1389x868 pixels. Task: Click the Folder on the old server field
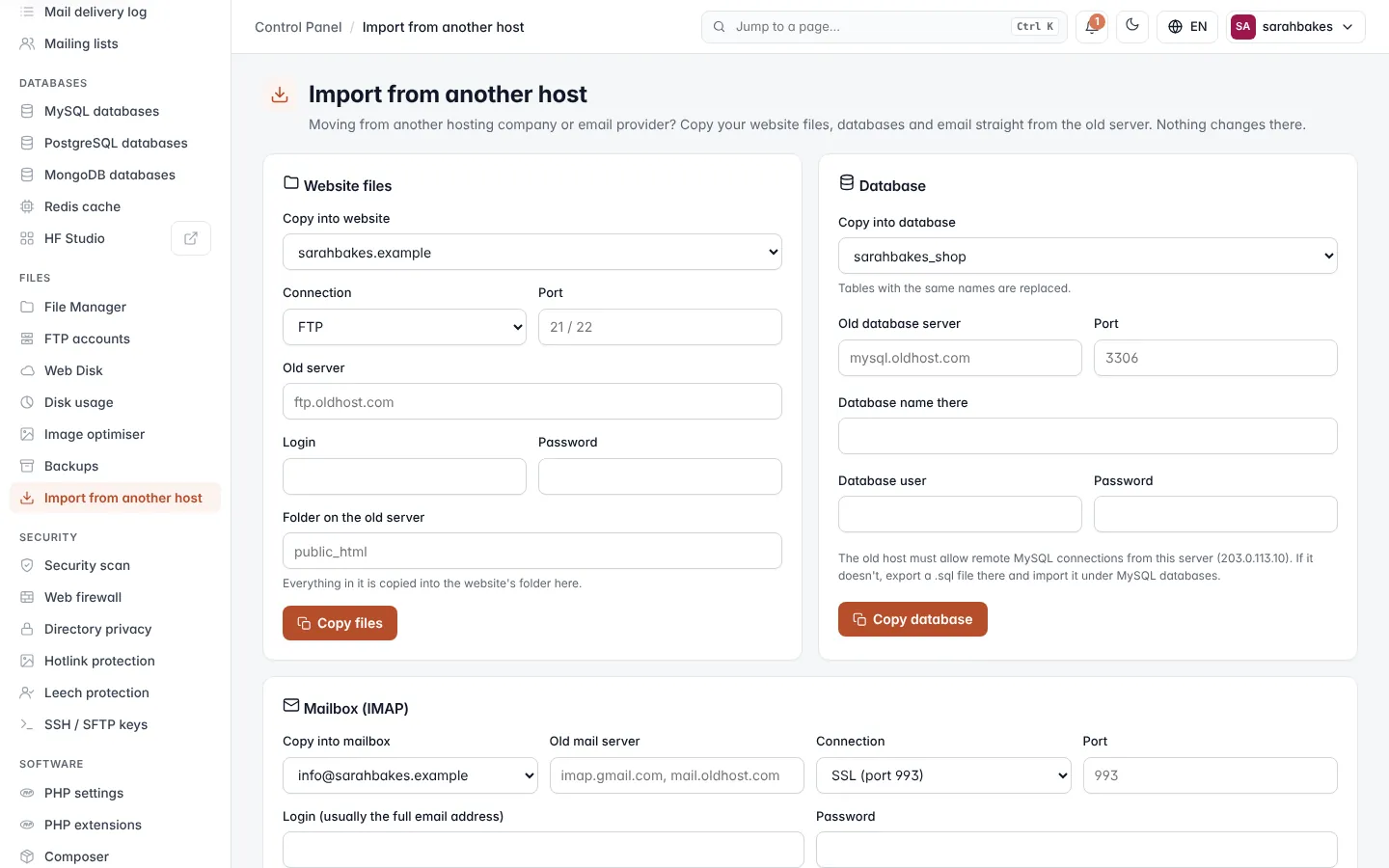(532, 552)
